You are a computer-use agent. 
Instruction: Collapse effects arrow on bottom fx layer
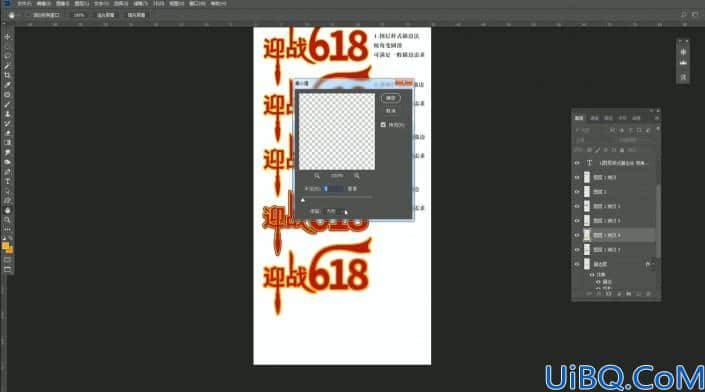pos(653,264)
